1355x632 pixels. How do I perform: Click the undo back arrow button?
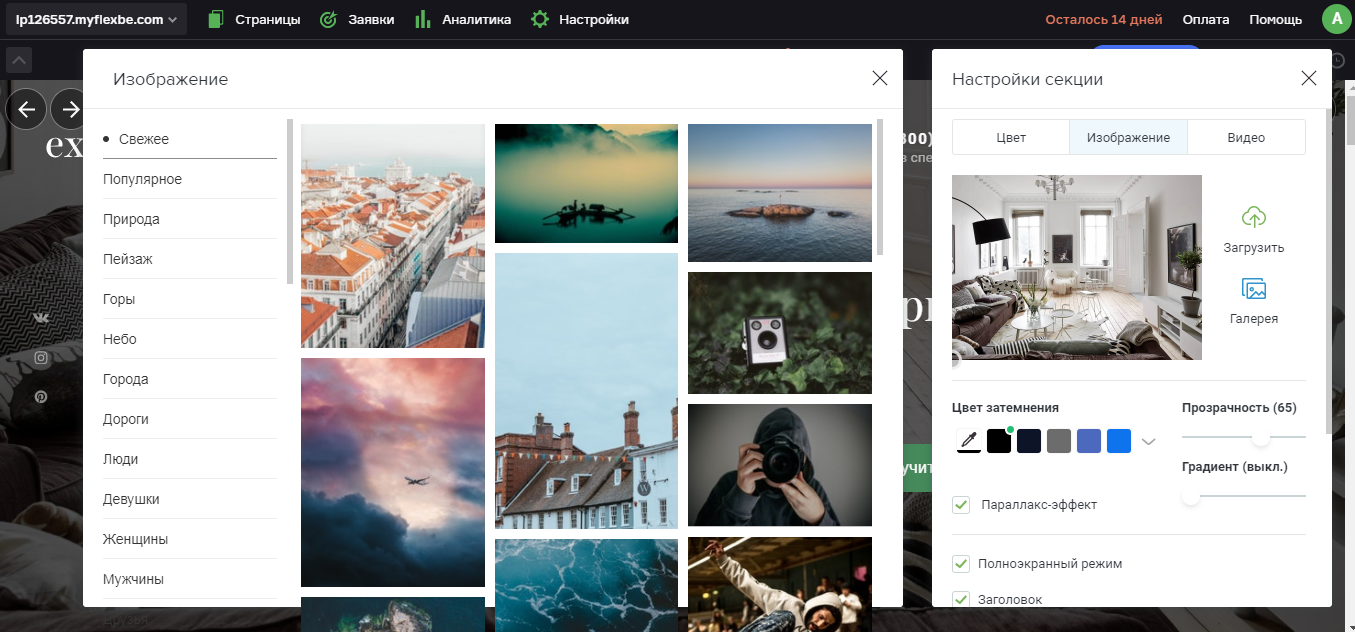click(x=26, y=109)
